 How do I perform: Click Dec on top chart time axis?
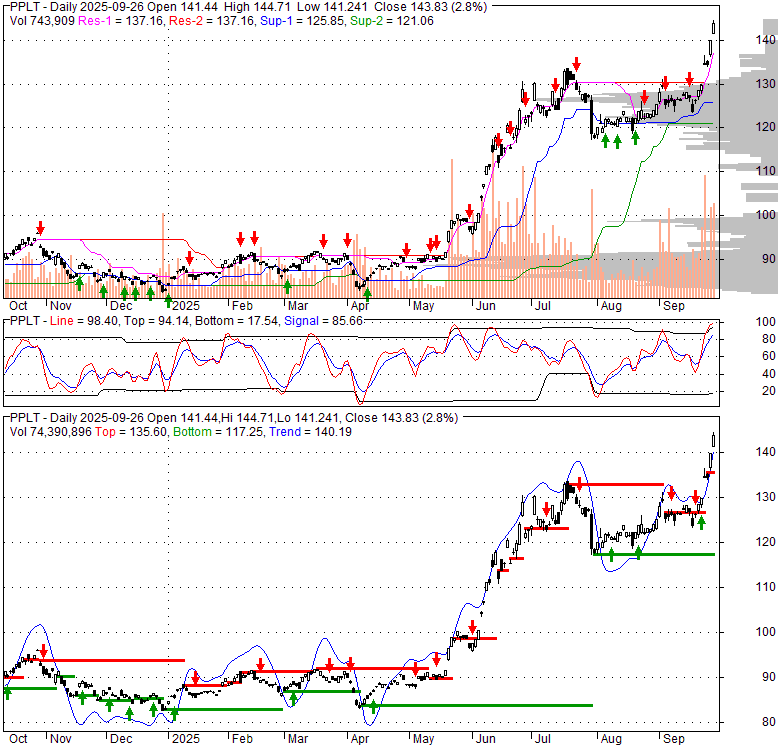coord(121,306)
